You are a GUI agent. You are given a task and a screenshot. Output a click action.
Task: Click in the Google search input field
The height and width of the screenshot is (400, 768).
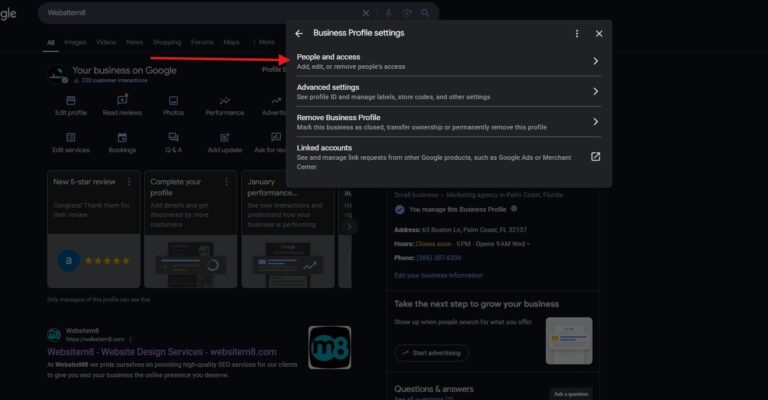tap(200, 13)
